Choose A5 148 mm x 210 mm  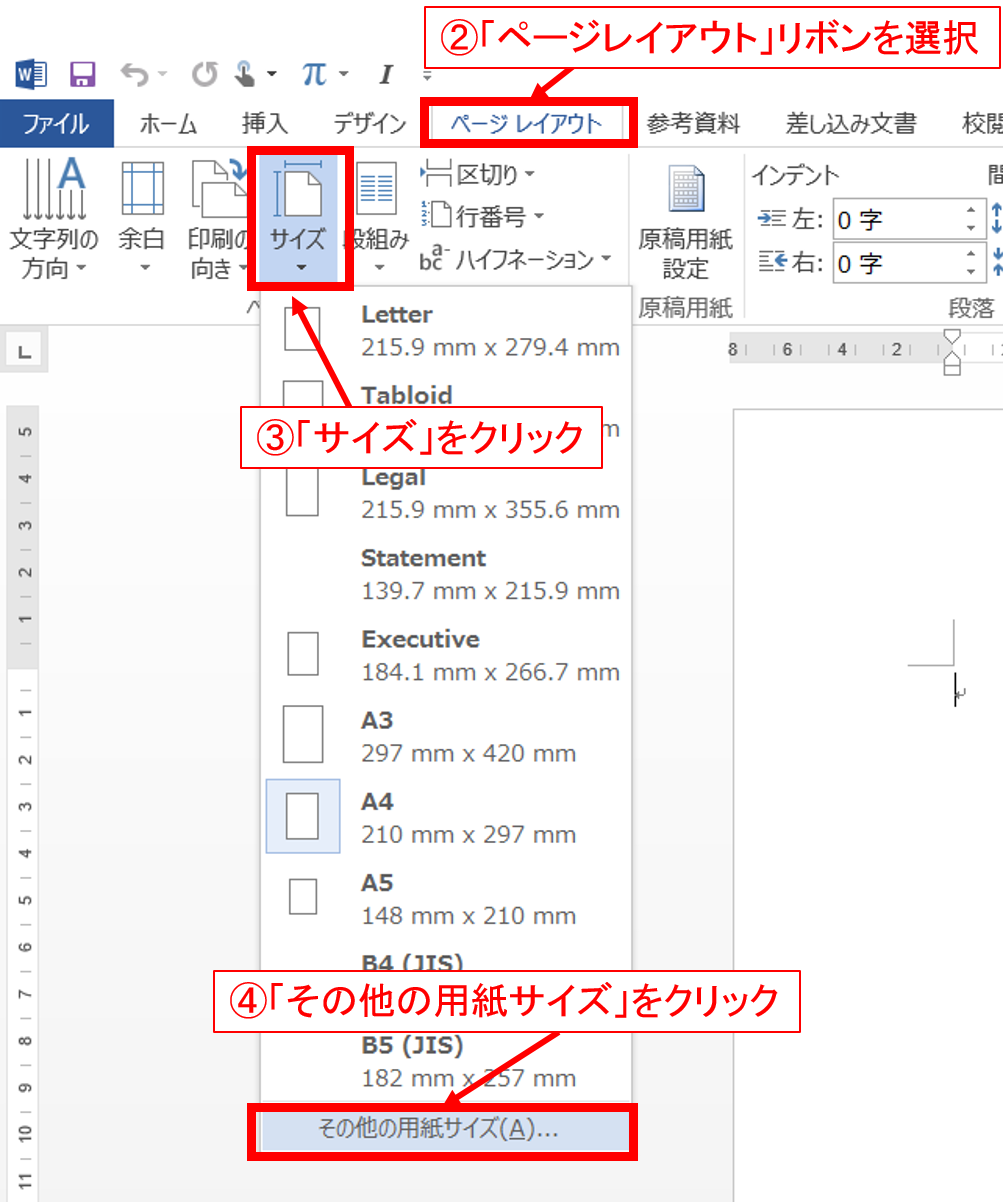(x=446, y=898)
